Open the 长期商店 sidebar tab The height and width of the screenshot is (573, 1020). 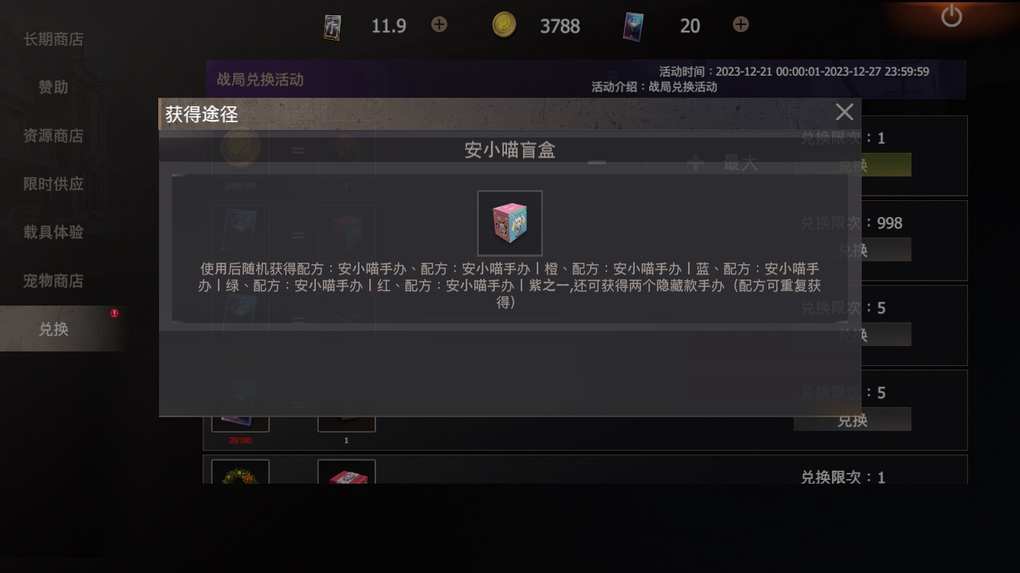click(x=53, y=40)
